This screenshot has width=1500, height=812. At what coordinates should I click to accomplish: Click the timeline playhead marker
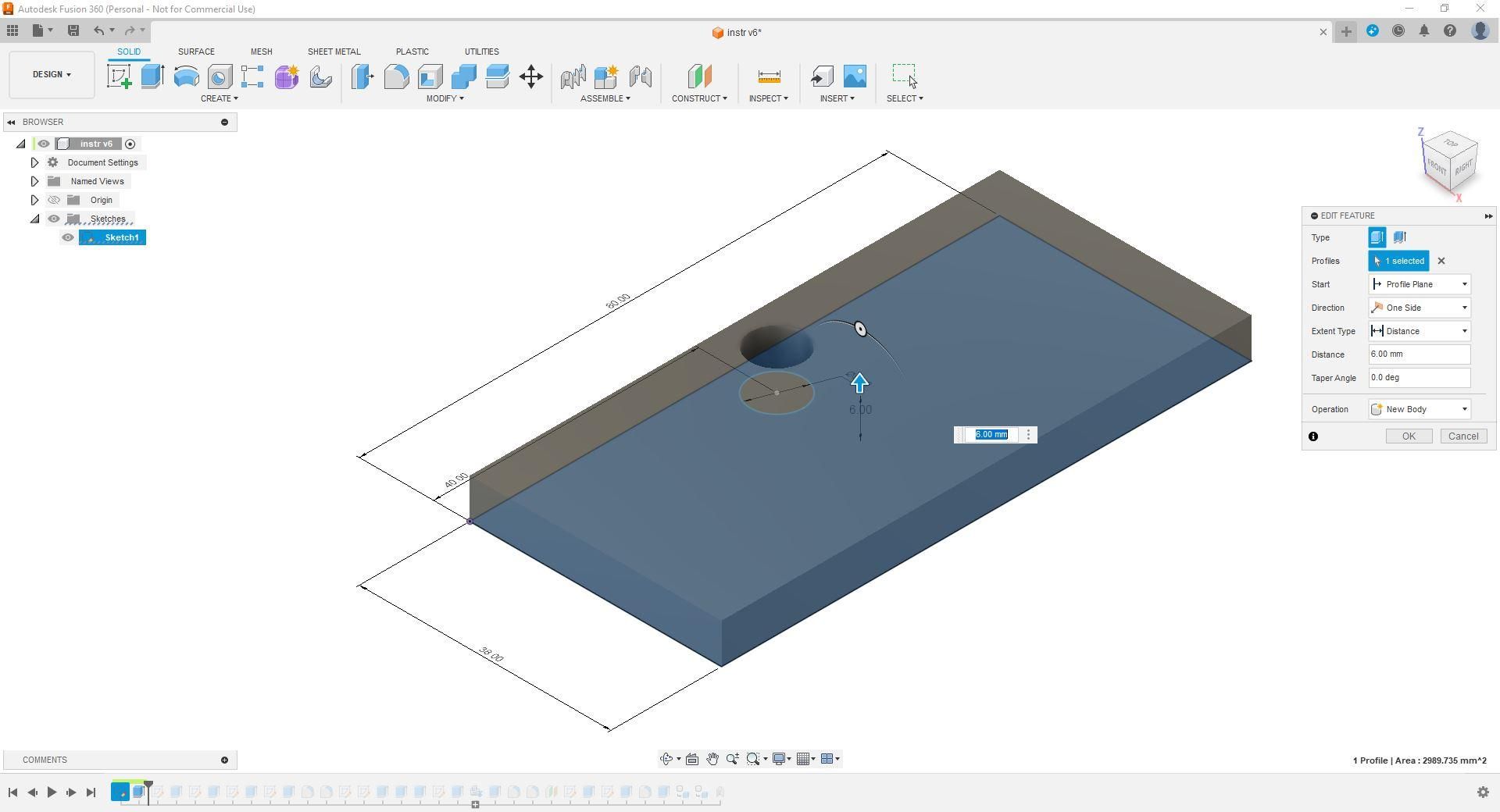tap(148, 787)
